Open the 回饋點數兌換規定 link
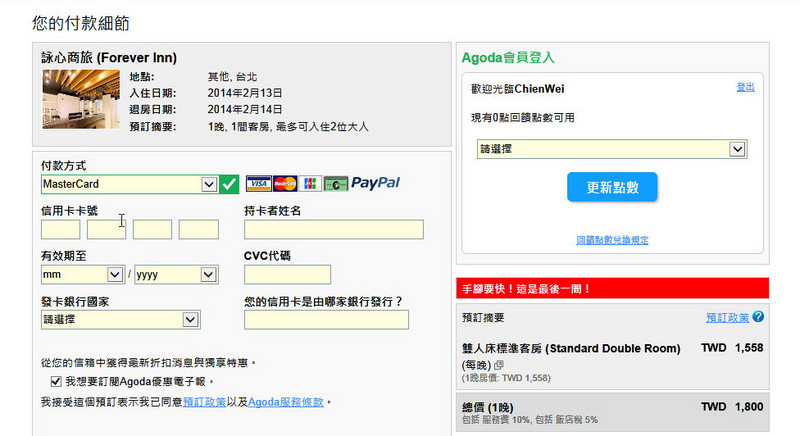The height and width of the screenshot is (436, 800). tap(612, 240)
